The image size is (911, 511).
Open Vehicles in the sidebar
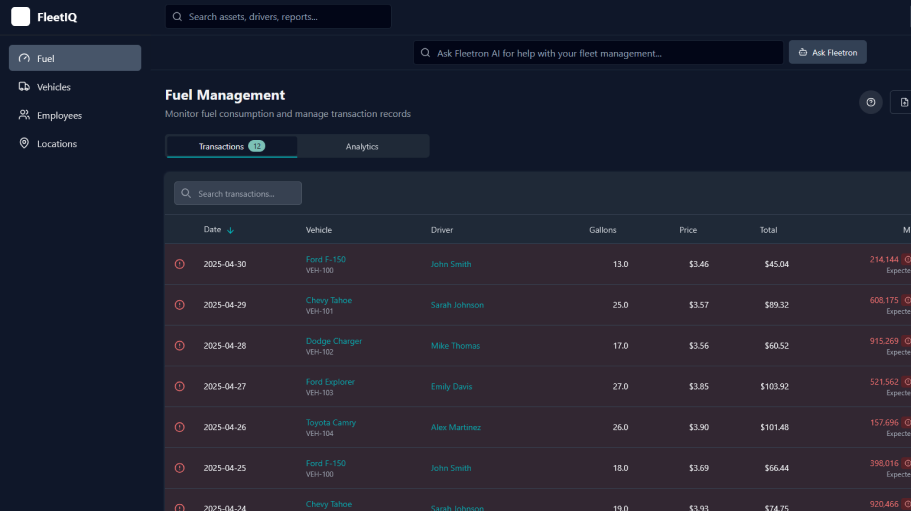[x=54, y=87]
